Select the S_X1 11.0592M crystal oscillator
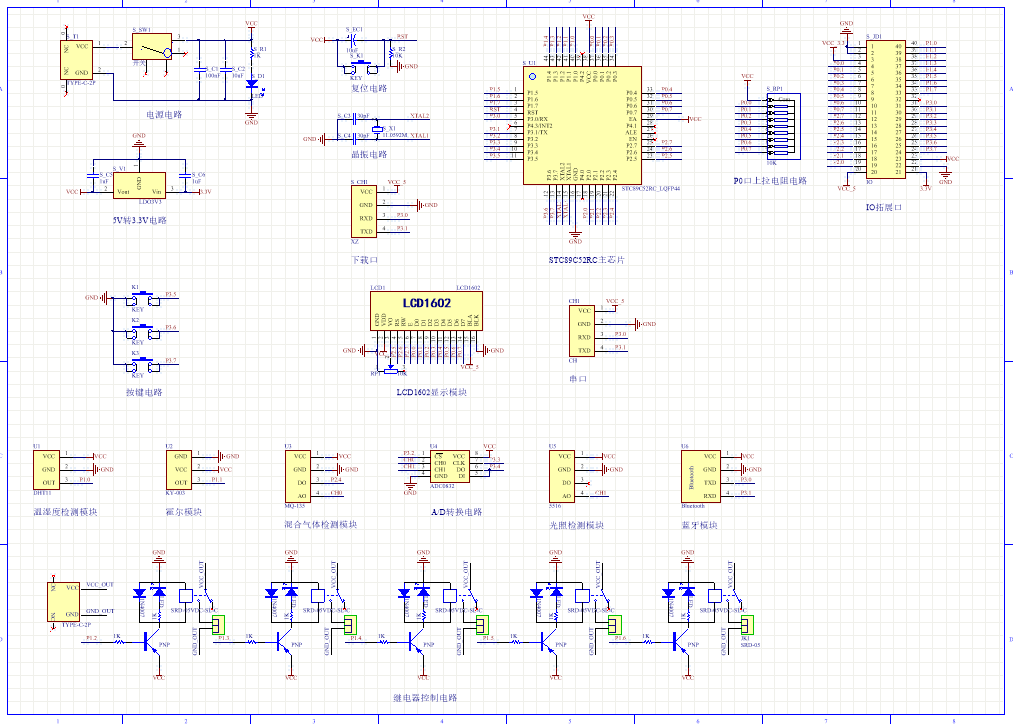 (377, 128)
